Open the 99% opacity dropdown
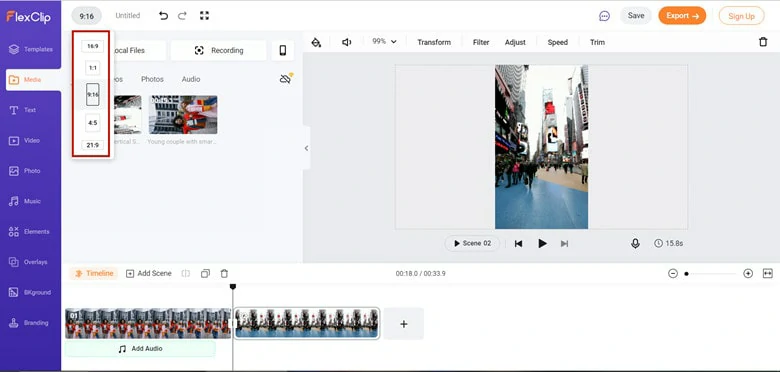 385,42
